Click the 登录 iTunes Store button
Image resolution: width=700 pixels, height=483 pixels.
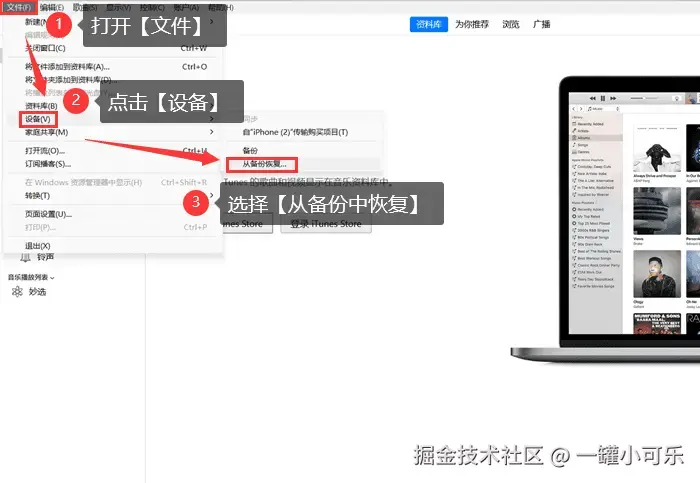click(x=326, y=224)
